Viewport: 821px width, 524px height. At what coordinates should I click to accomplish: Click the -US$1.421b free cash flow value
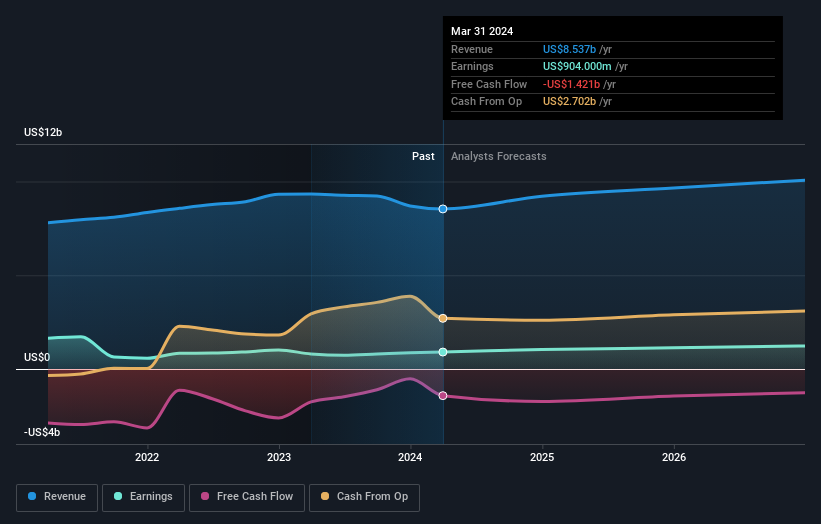coord(571,84)
